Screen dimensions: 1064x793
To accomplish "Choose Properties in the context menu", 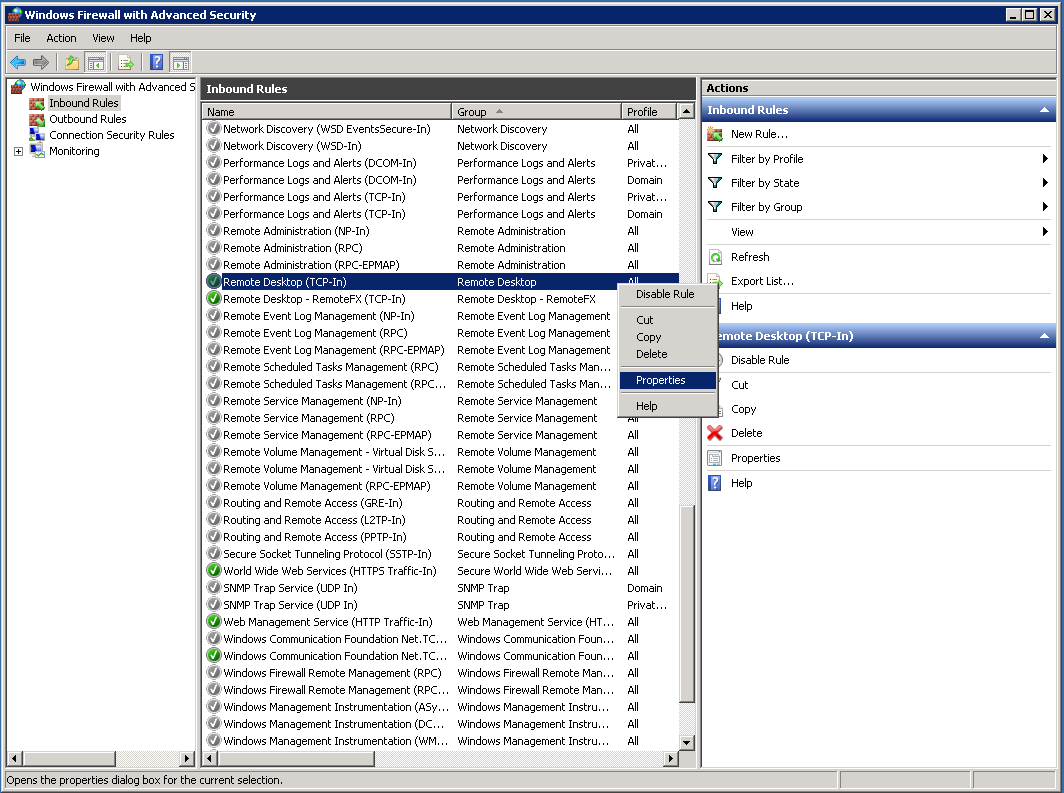I will pyautogui.click(x=668, y=381).
